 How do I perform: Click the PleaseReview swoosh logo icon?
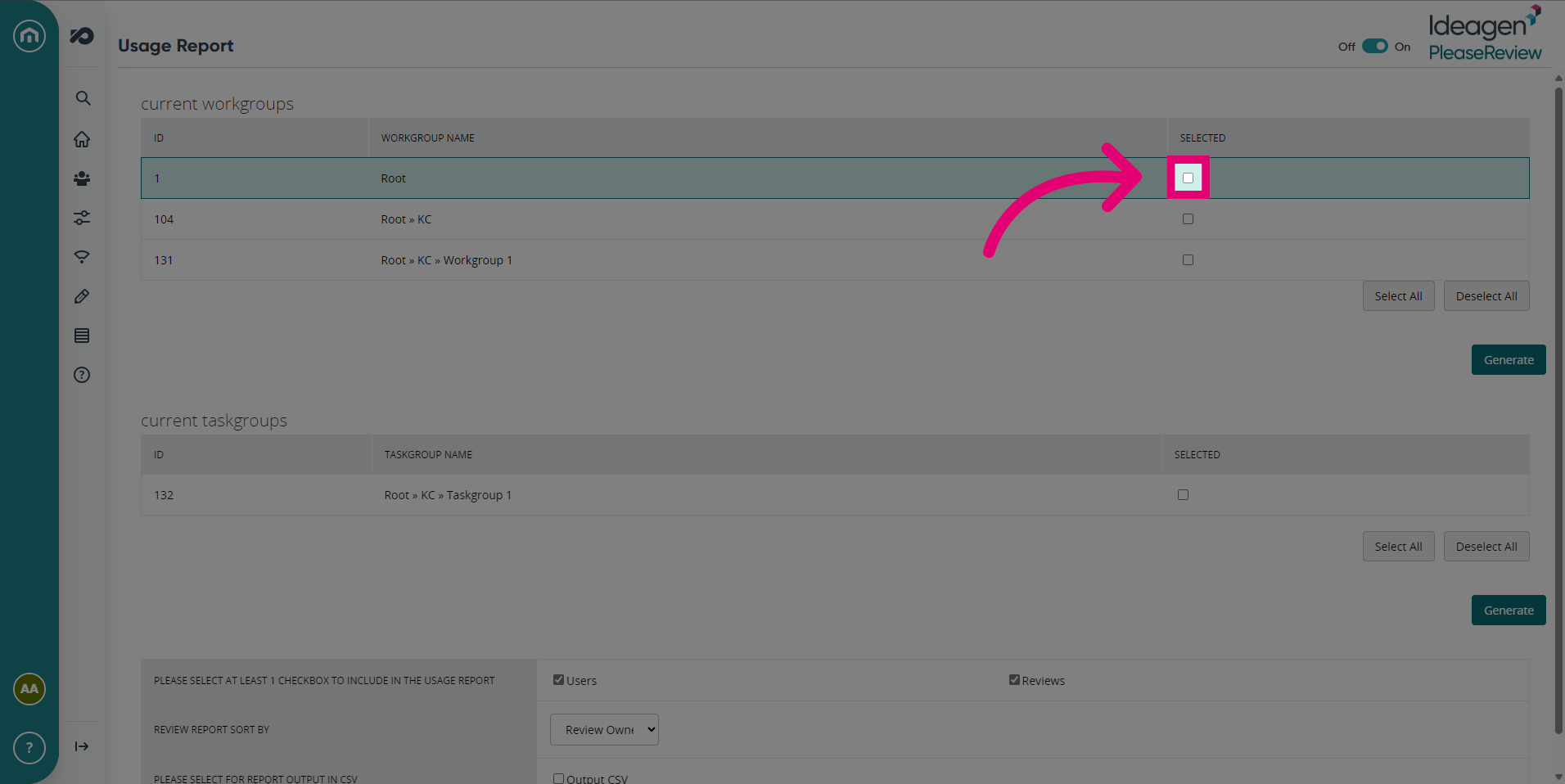point(82,36)
